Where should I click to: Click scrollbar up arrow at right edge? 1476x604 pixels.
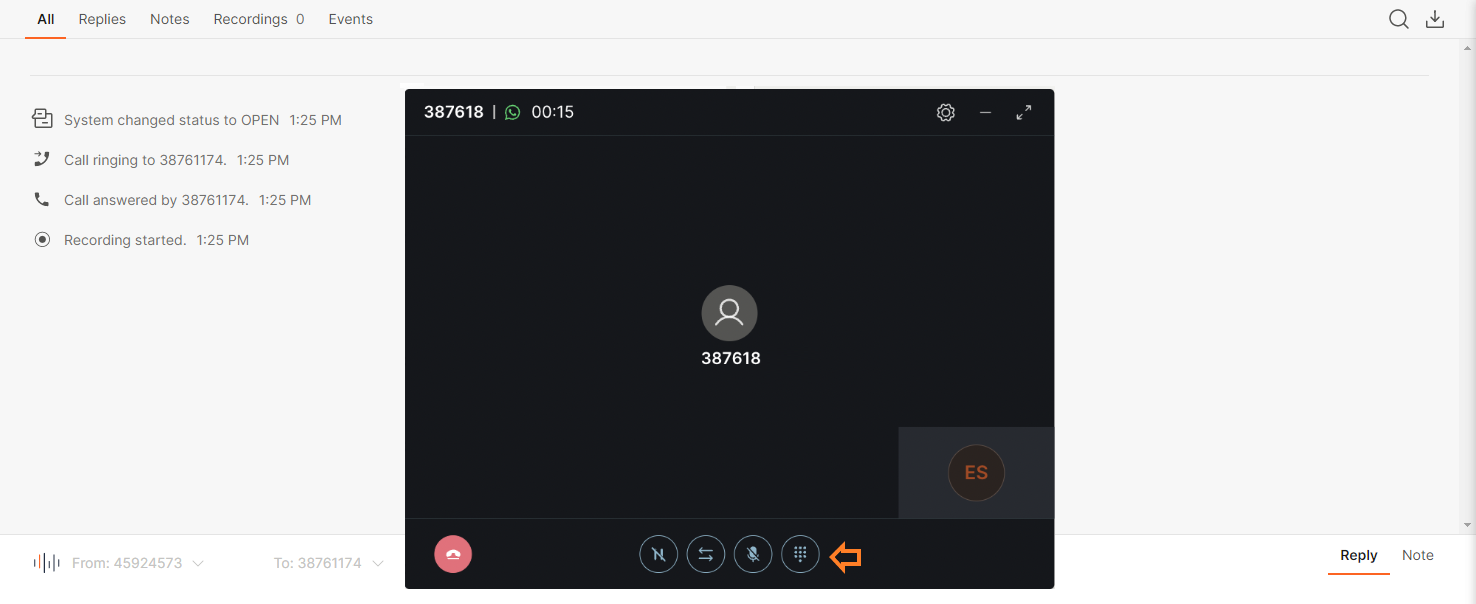[x=1468, y=46]
